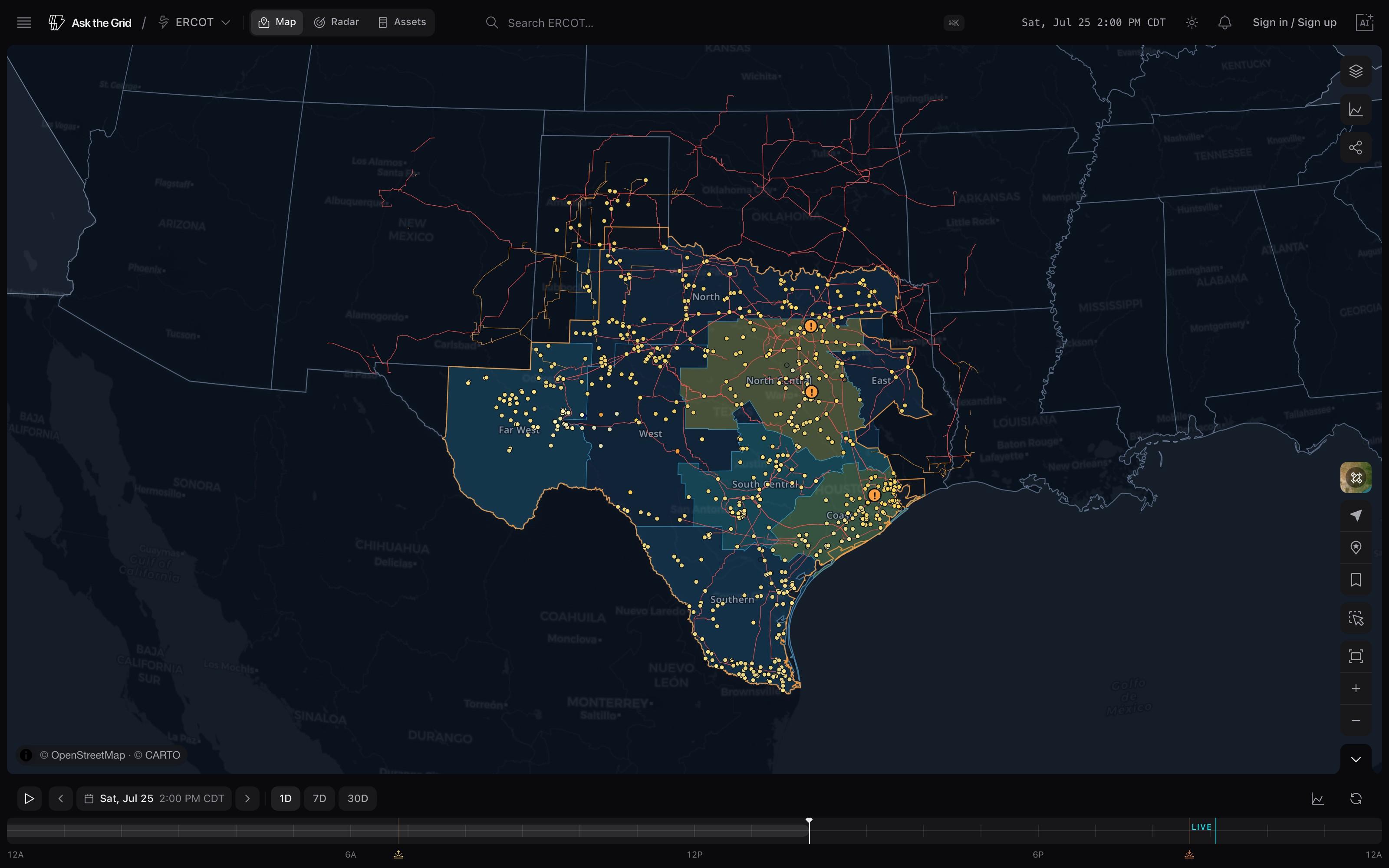The height and width of the screenshot is (868, 1389).
Task: Zoom in with the plus button
Action: tap(1356, 688)
